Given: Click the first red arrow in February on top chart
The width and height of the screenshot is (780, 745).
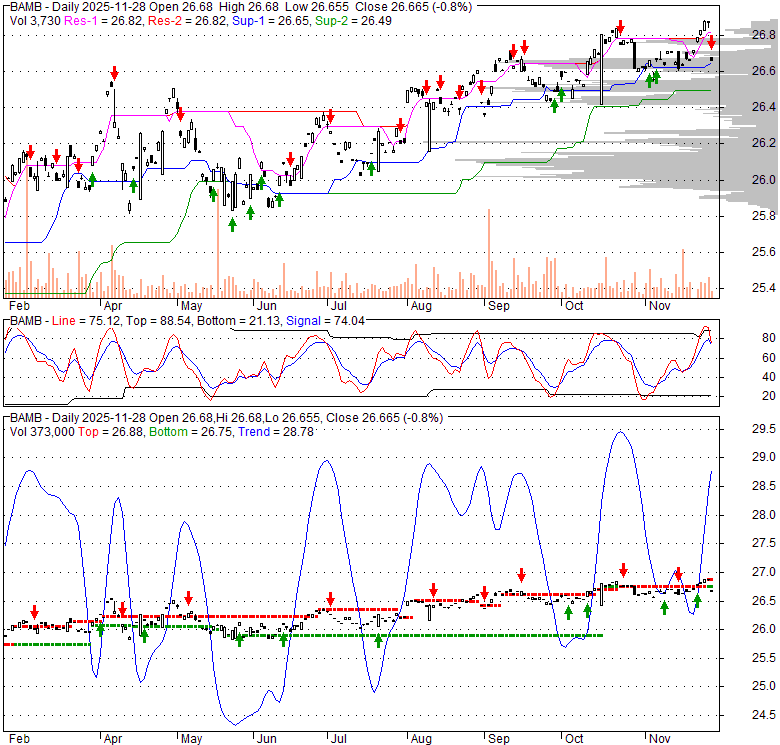Looking at the screenshot, I should pos(30,152).
